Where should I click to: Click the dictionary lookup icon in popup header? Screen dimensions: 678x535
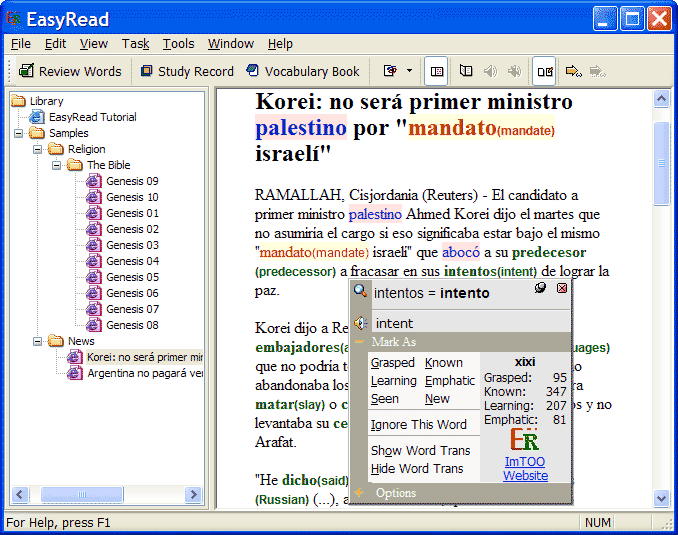tap(540, 288)
